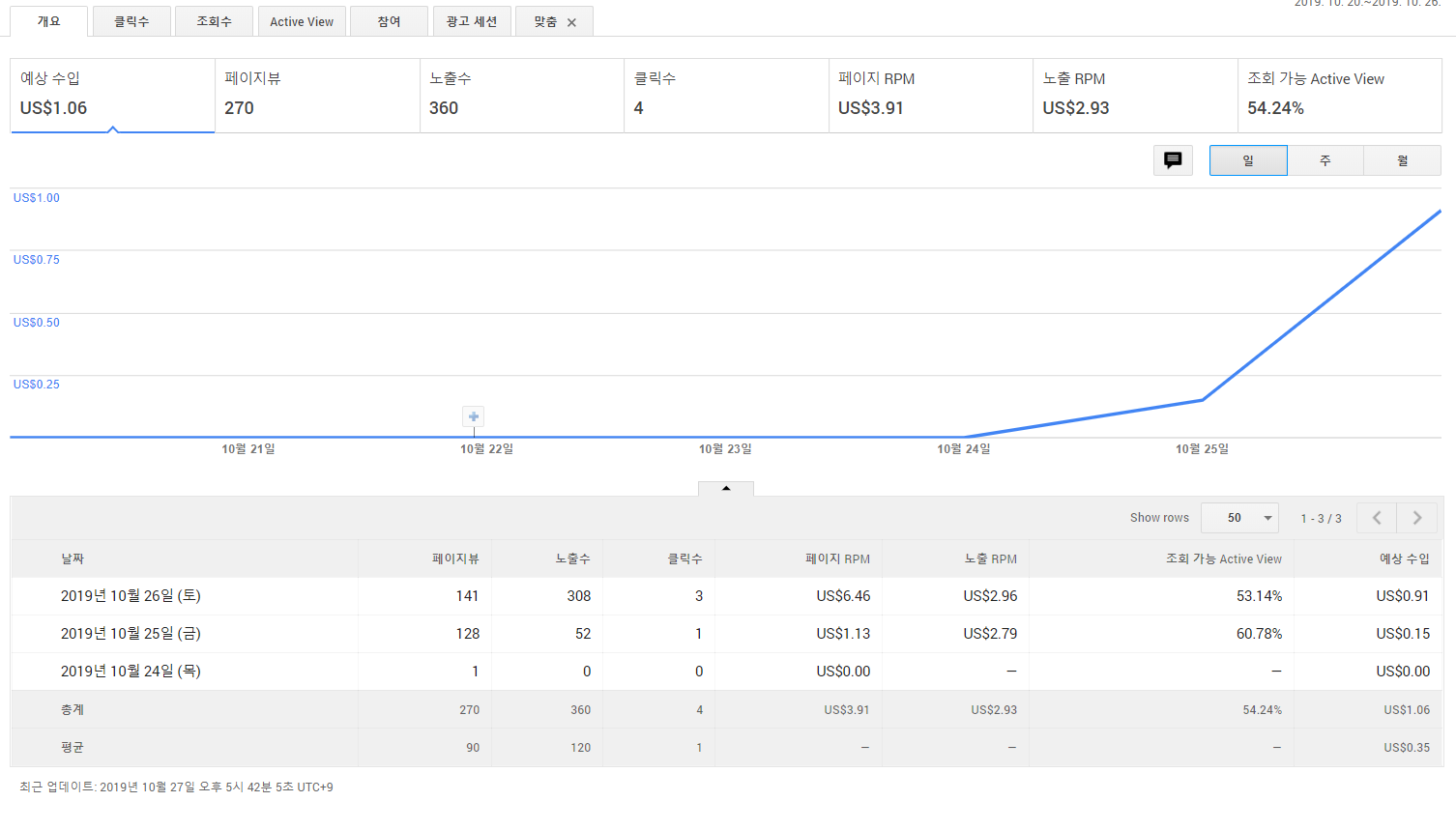This screenshot has height=830, width=1456.
Task: Click the US$0.91 estimated earnings cell
Action: click(1403, 596)
